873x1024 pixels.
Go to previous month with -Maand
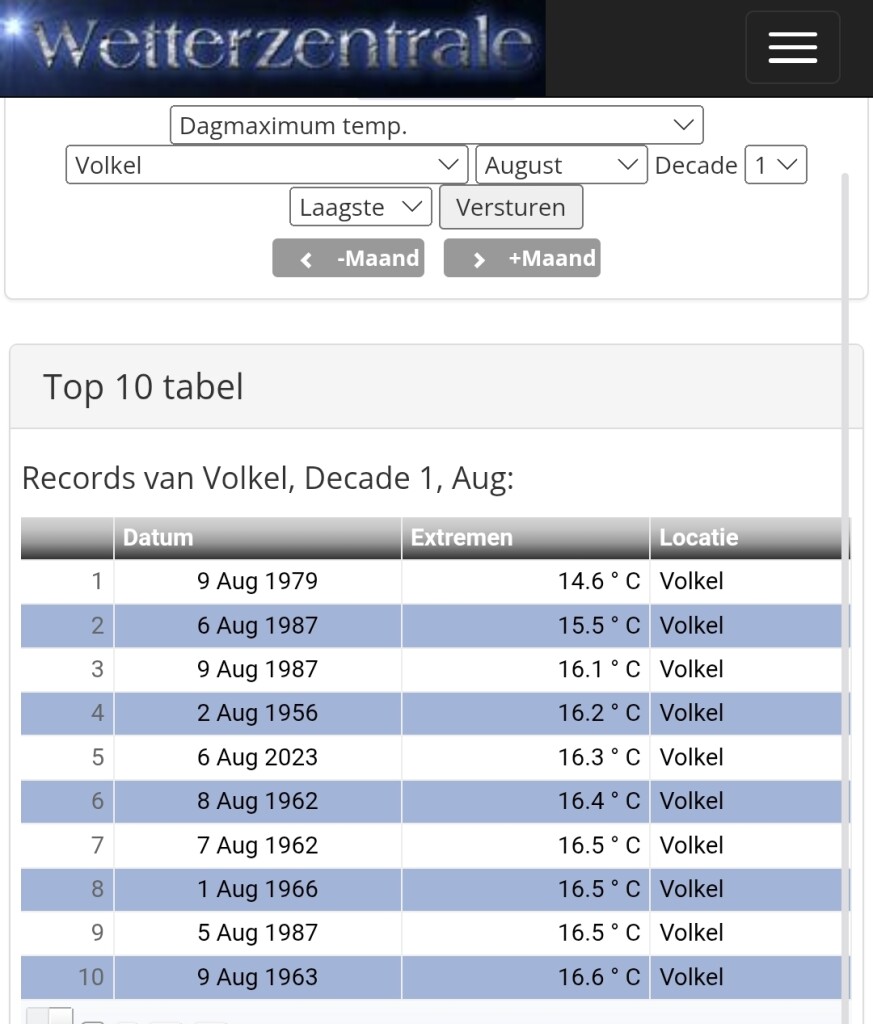pos(348,258)
